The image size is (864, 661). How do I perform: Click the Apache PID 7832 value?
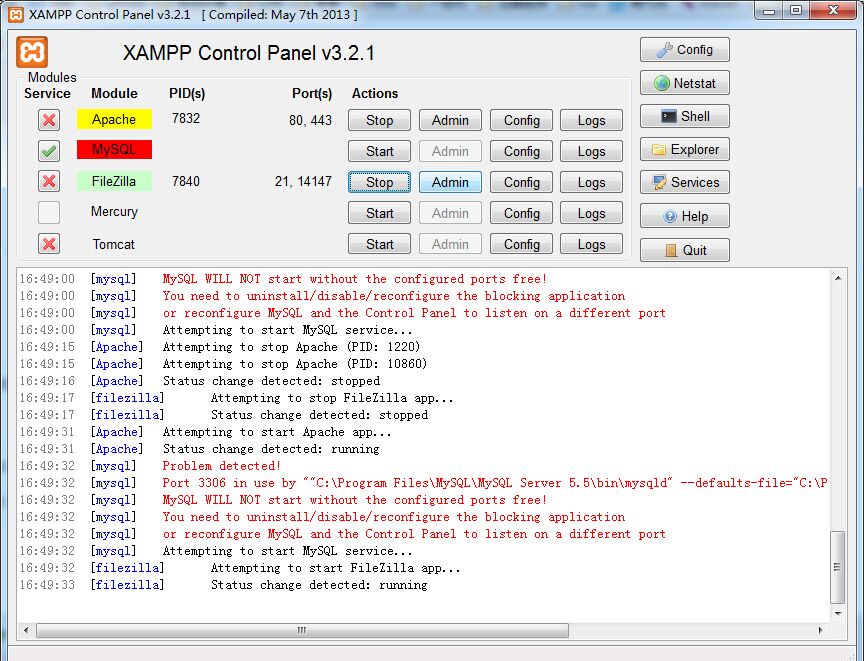[x=186, y=118]
